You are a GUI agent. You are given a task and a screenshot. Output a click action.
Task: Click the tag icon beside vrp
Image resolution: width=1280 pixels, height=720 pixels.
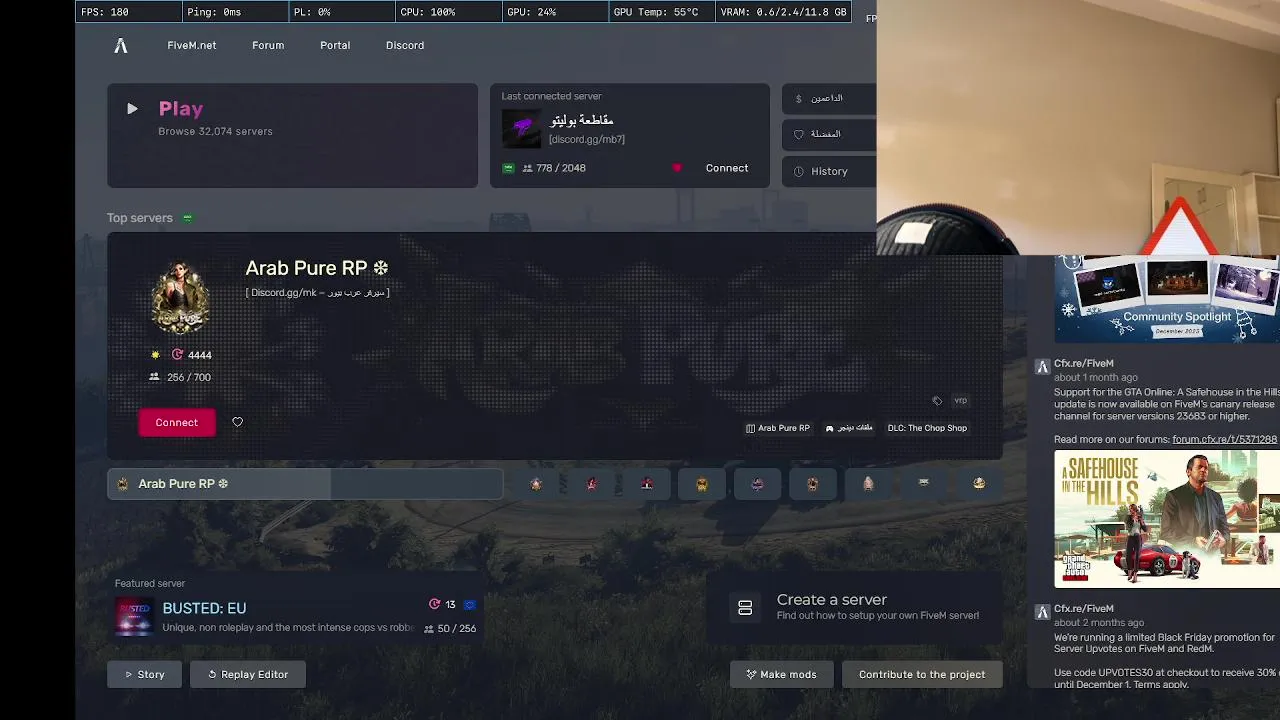pos(937,401)
